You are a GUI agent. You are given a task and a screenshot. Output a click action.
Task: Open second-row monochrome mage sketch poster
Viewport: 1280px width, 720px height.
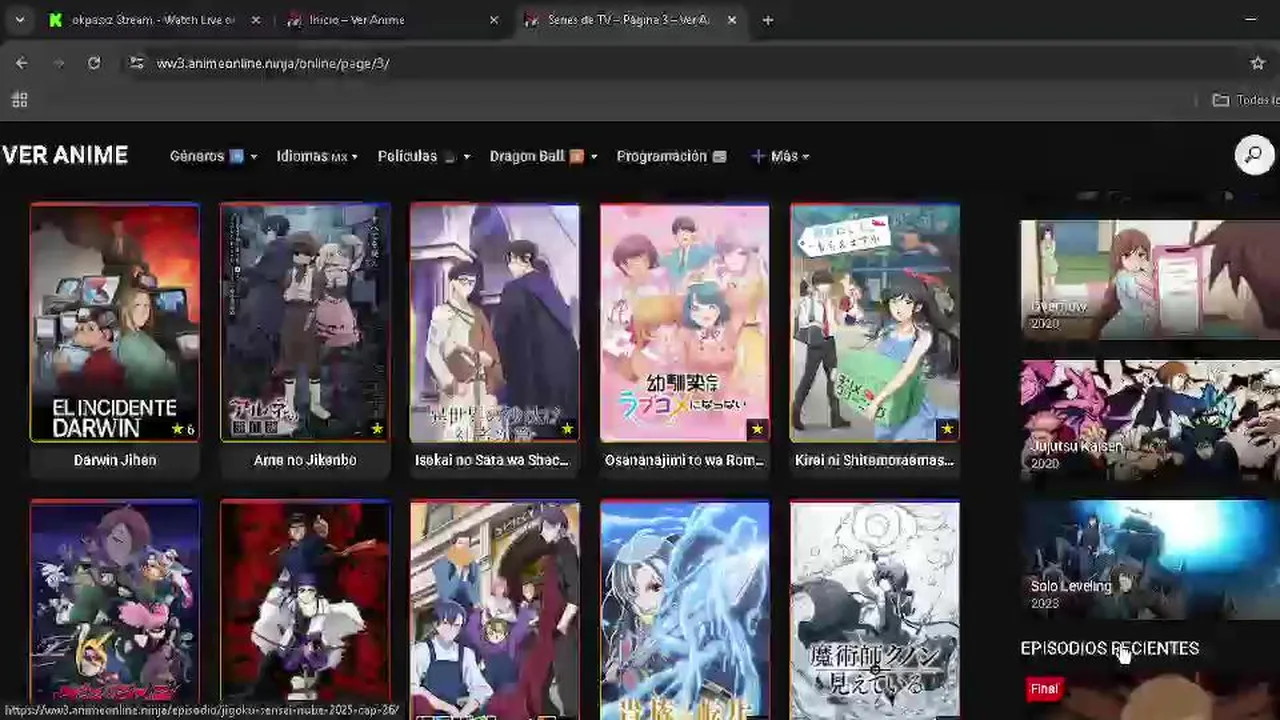[875, 610]
